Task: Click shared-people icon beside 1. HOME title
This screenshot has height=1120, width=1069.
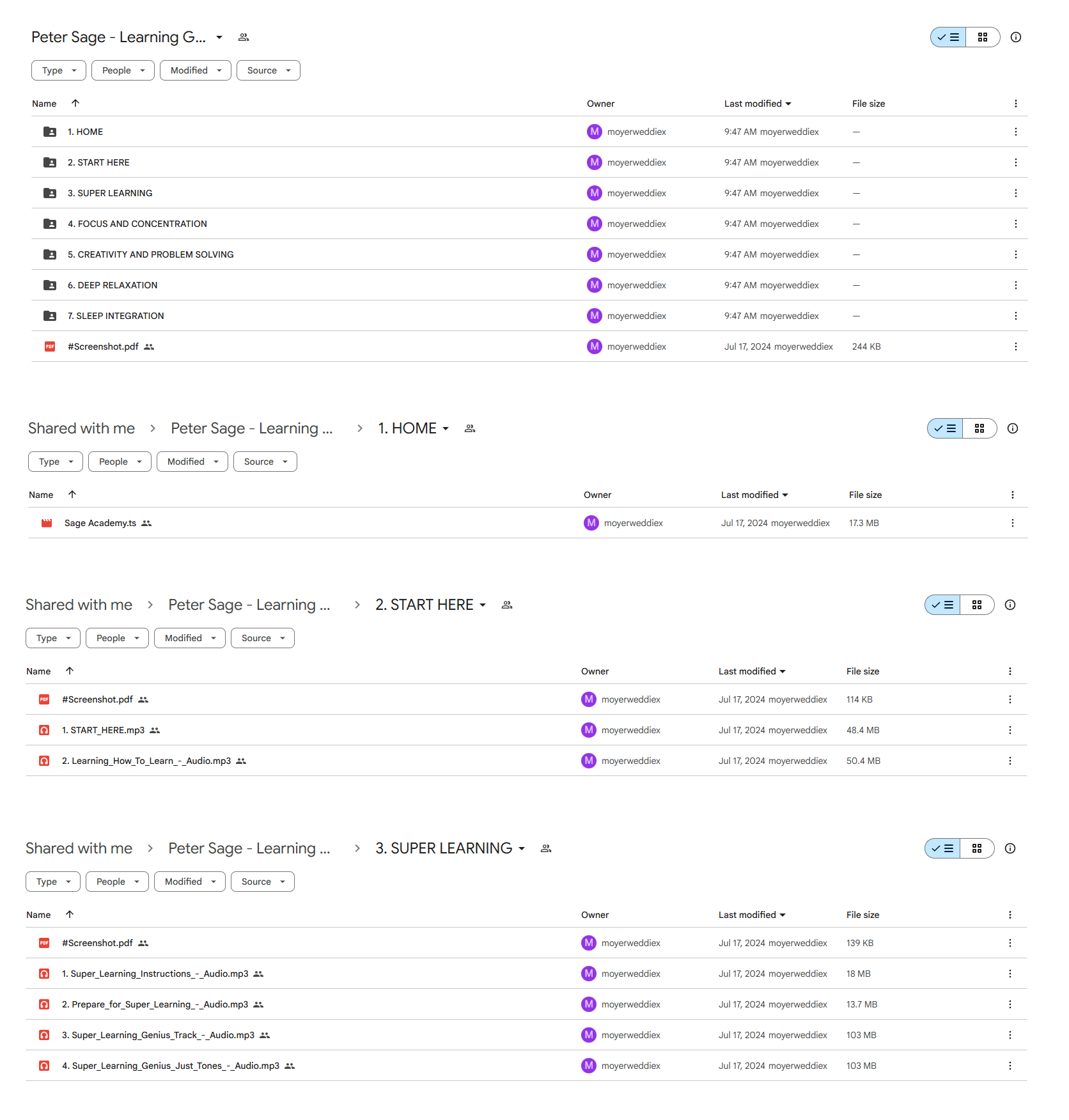Action: pyautogui.click(x=470, y=428)
